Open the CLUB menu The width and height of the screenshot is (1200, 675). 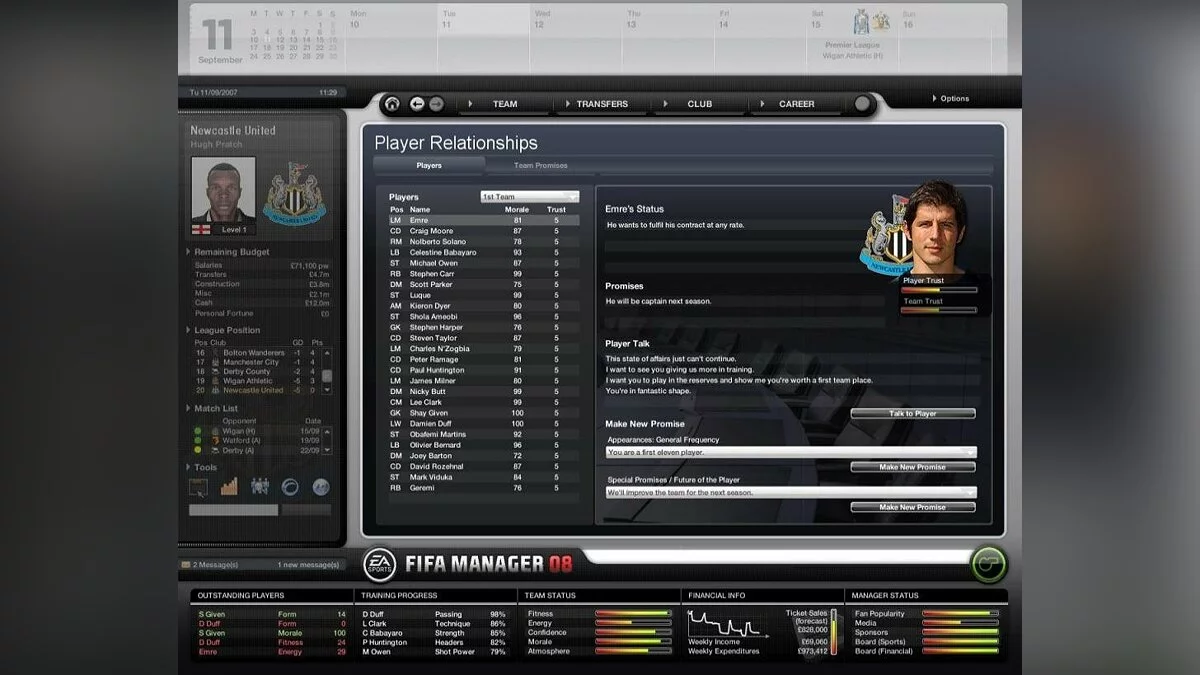700,104
